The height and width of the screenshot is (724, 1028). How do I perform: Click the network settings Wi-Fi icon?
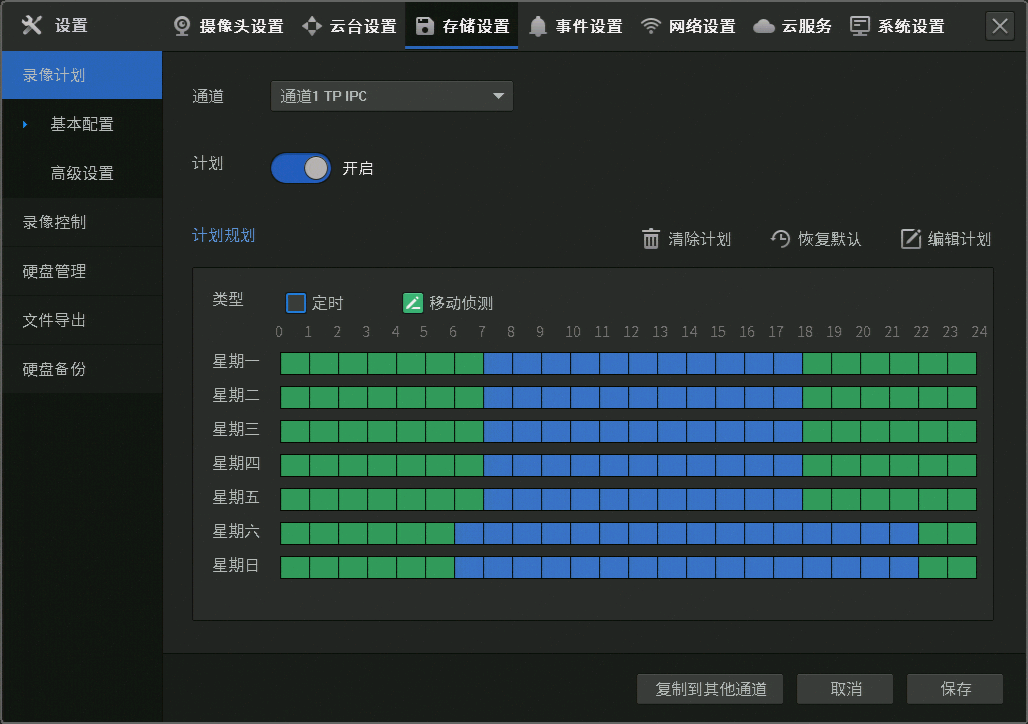(x=651, y=26)
